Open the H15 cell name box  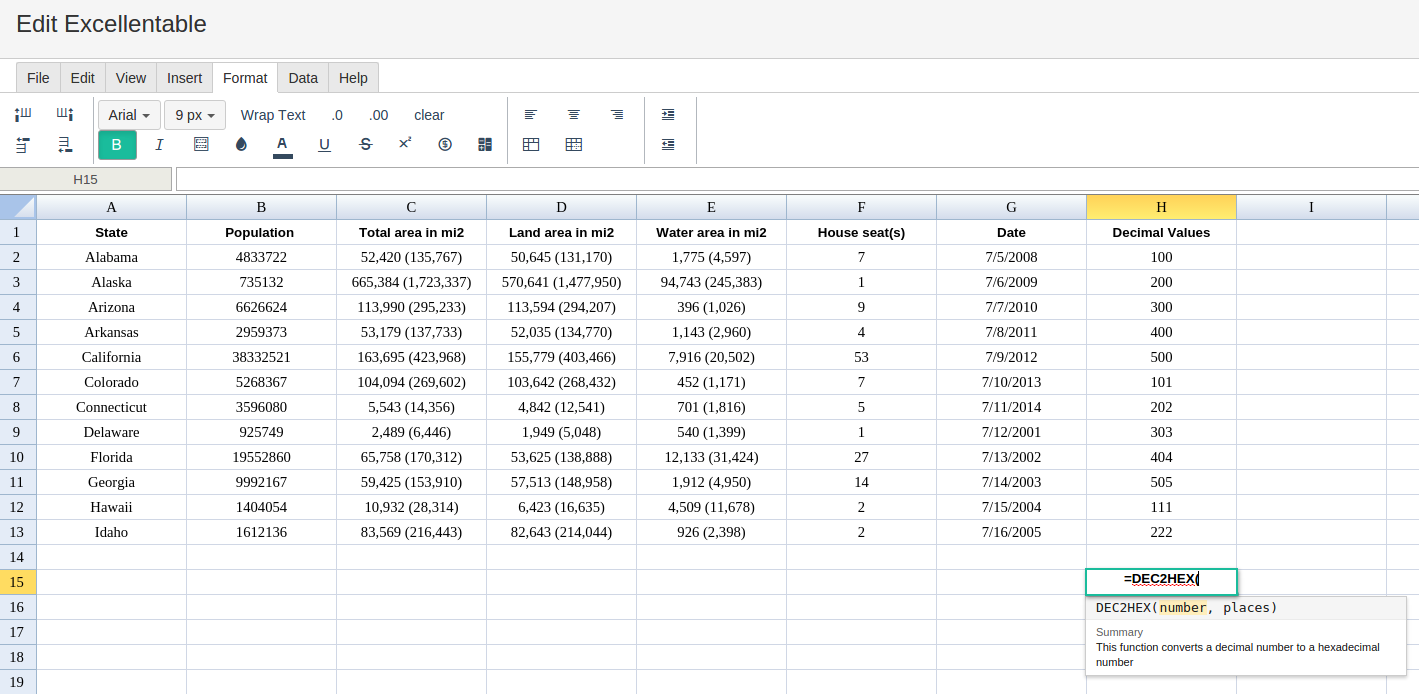pos(86,179)
